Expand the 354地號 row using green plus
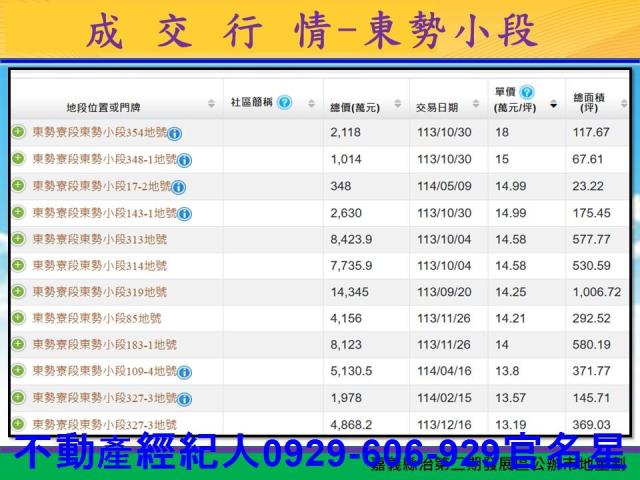Screen dimensions: 640x480 click(18, 132)
